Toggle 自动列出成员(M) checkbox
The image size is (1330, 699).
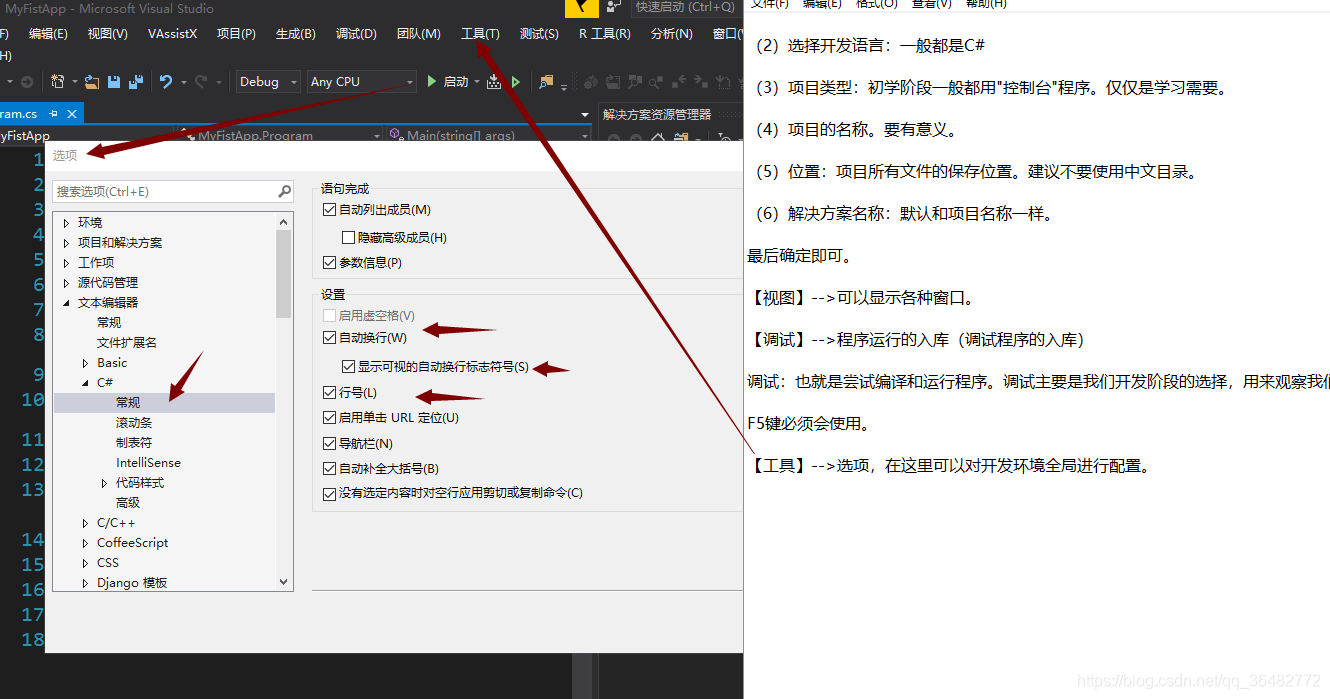click(330, 210)
